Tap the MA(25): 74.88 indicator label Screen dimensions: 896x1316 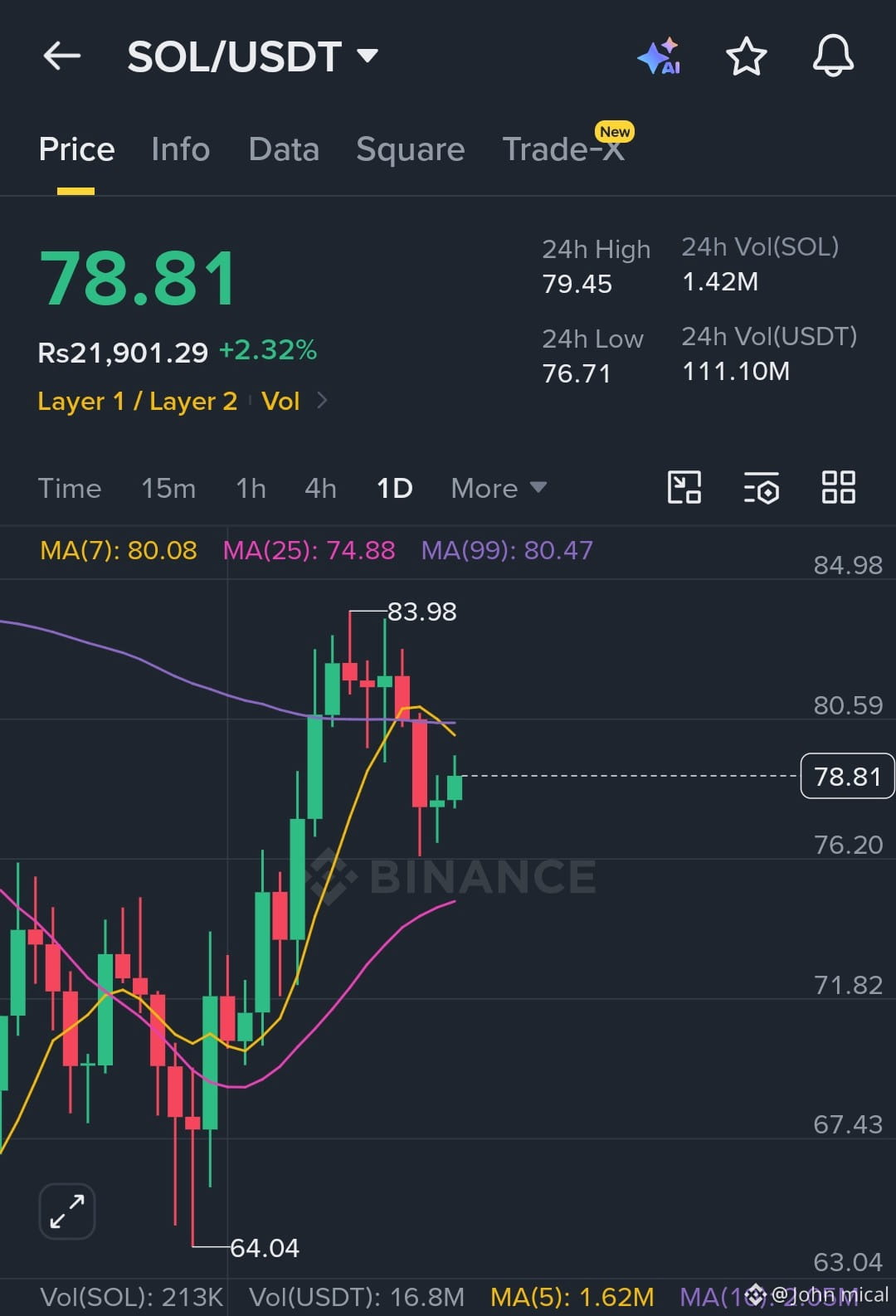(x=309, y=550)
